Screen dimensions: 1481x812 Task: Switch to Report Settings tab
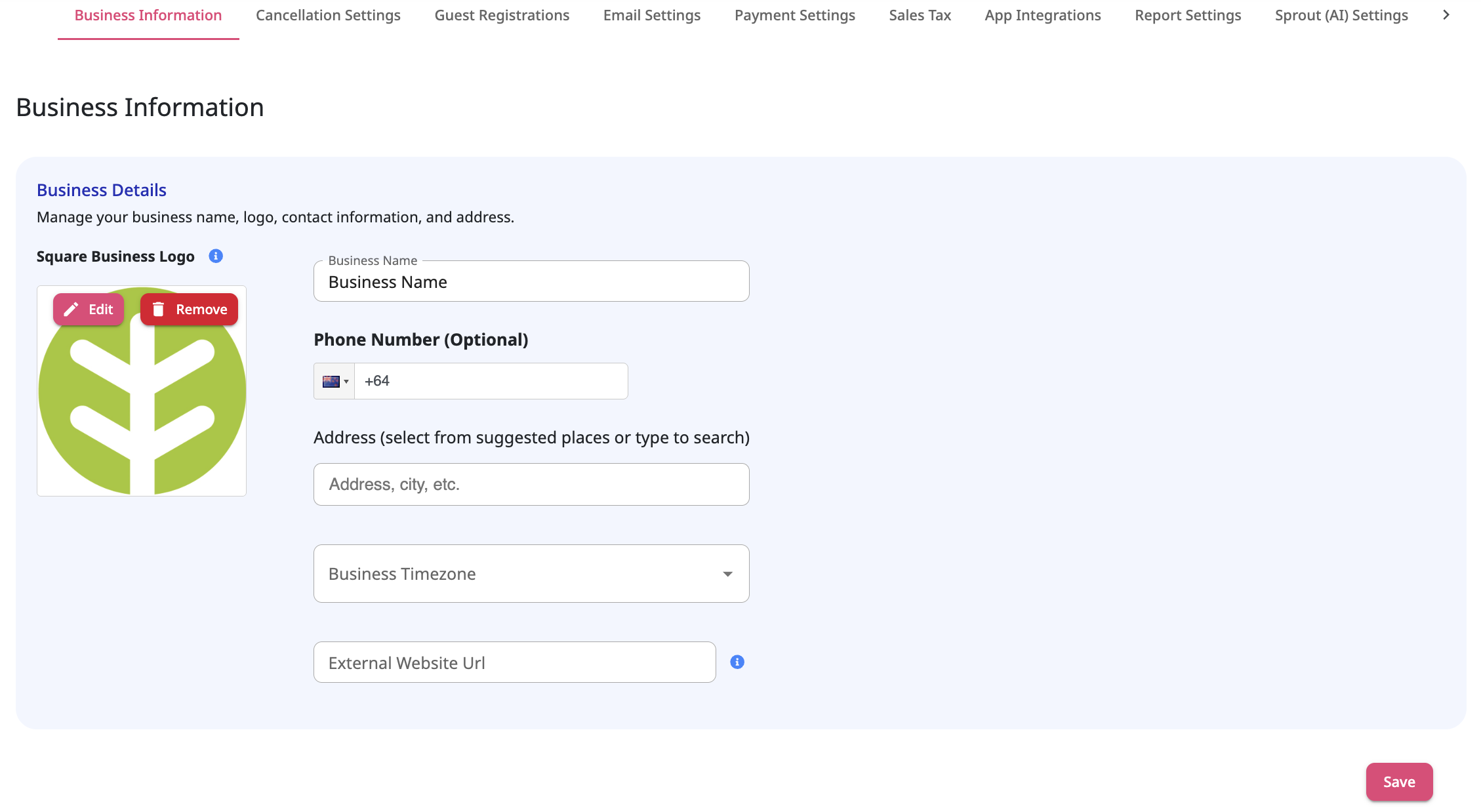(x=1188, y=16)
